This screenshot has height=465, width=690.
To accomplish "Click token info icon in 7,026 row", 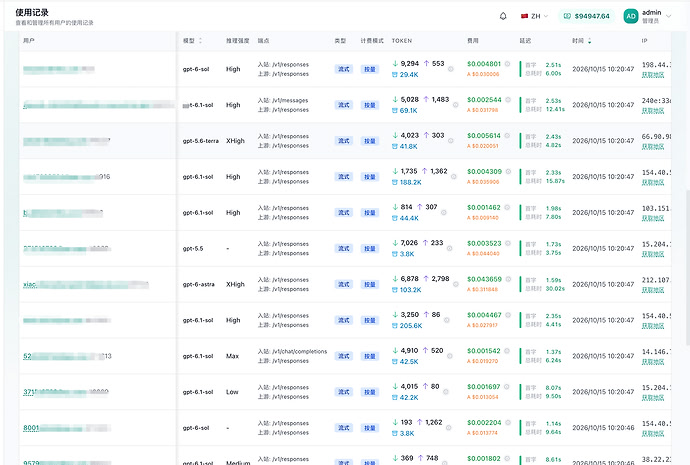I will [449, 249].
